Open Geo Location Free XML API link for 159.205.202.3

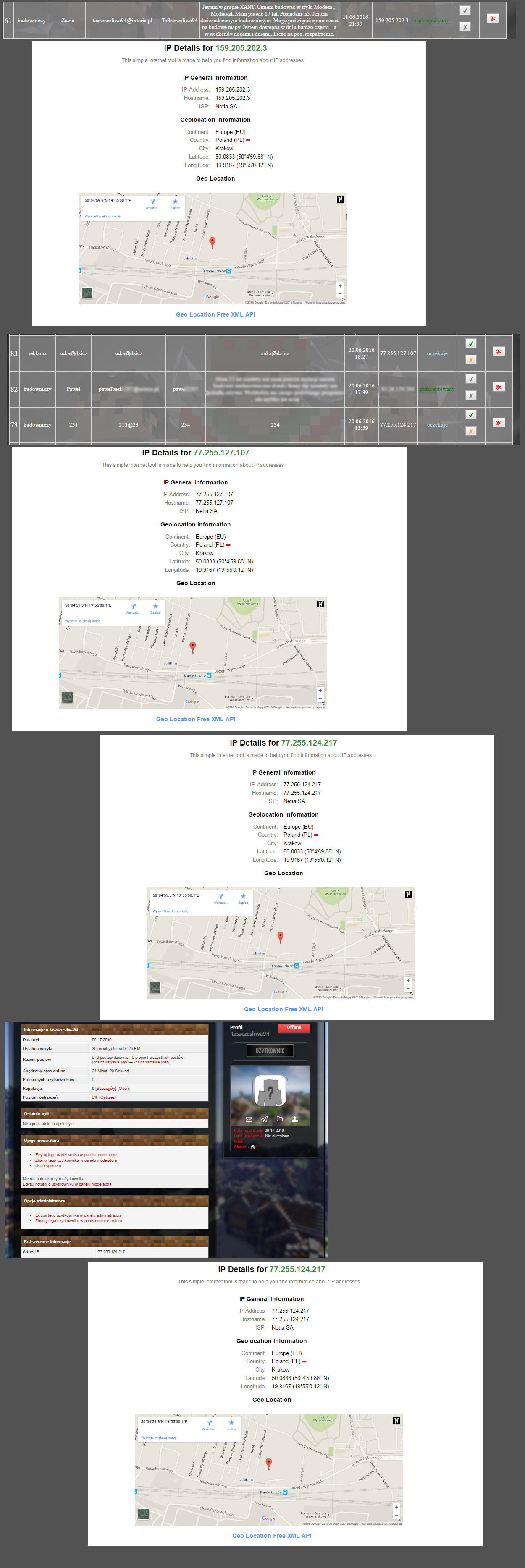click(x=215, y=315)
